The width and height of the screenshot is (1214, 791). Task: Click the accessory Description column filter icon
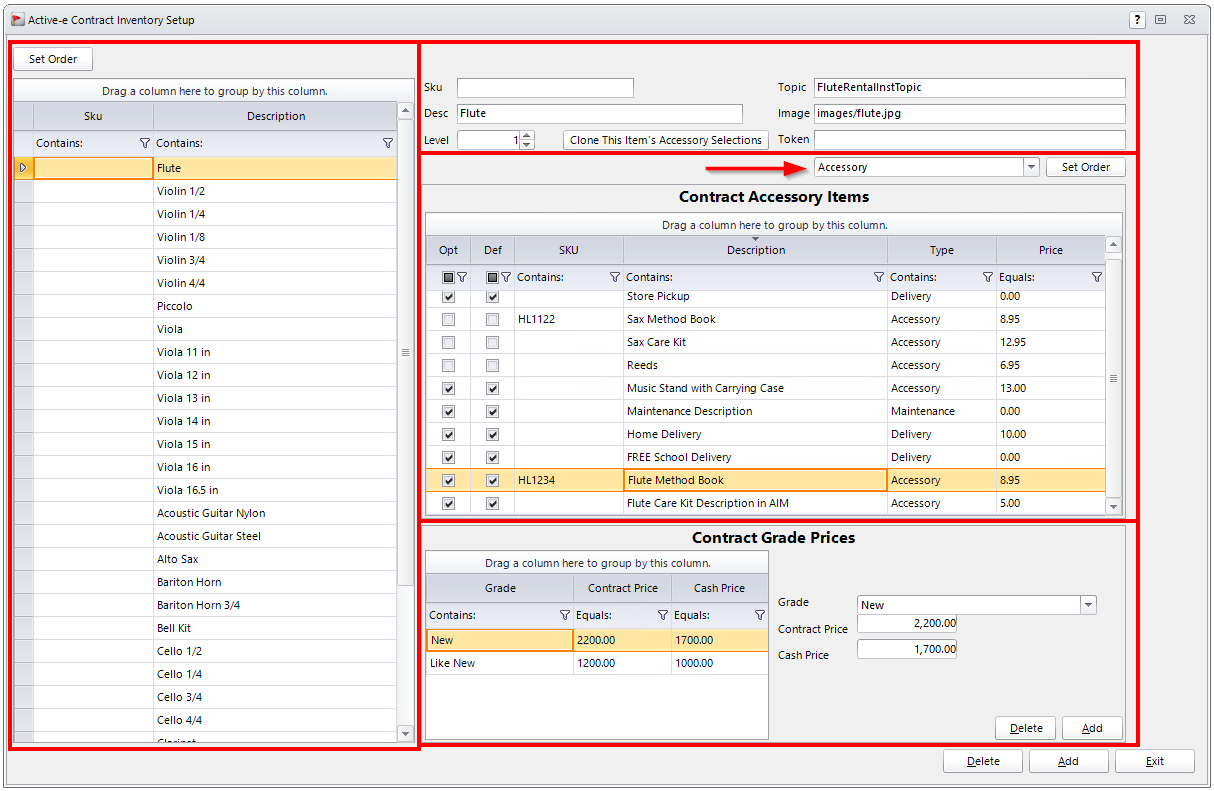[x=879, y=277]
